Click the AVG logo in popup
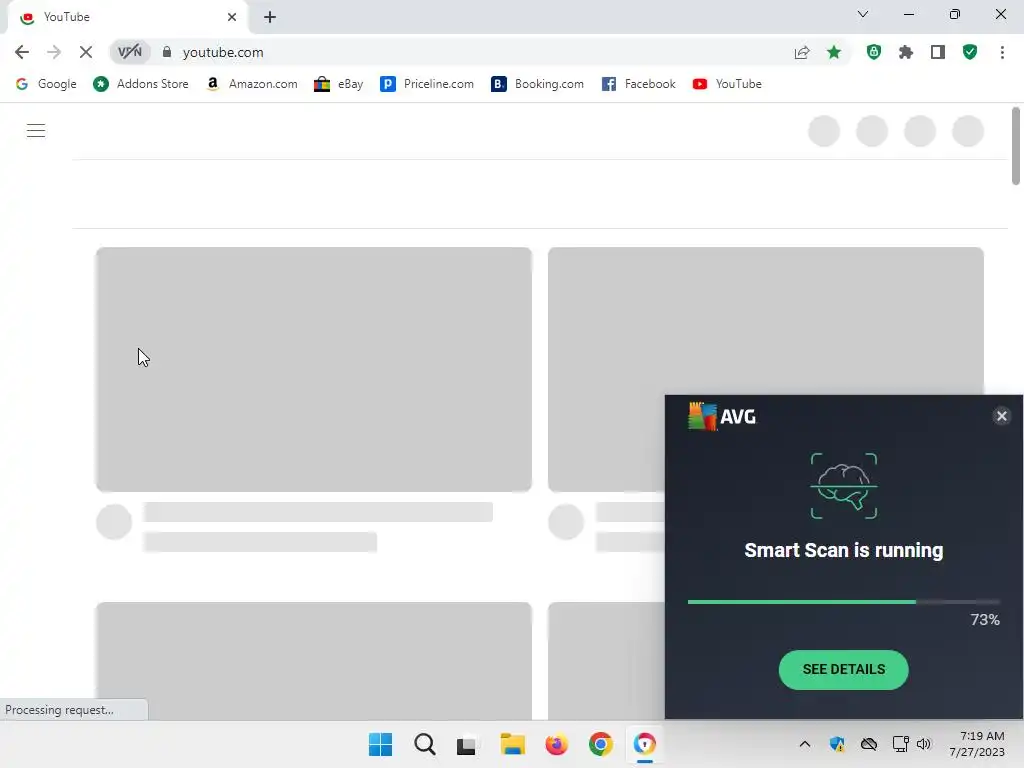The image size is (1024, 768). (x=722, y=416)
